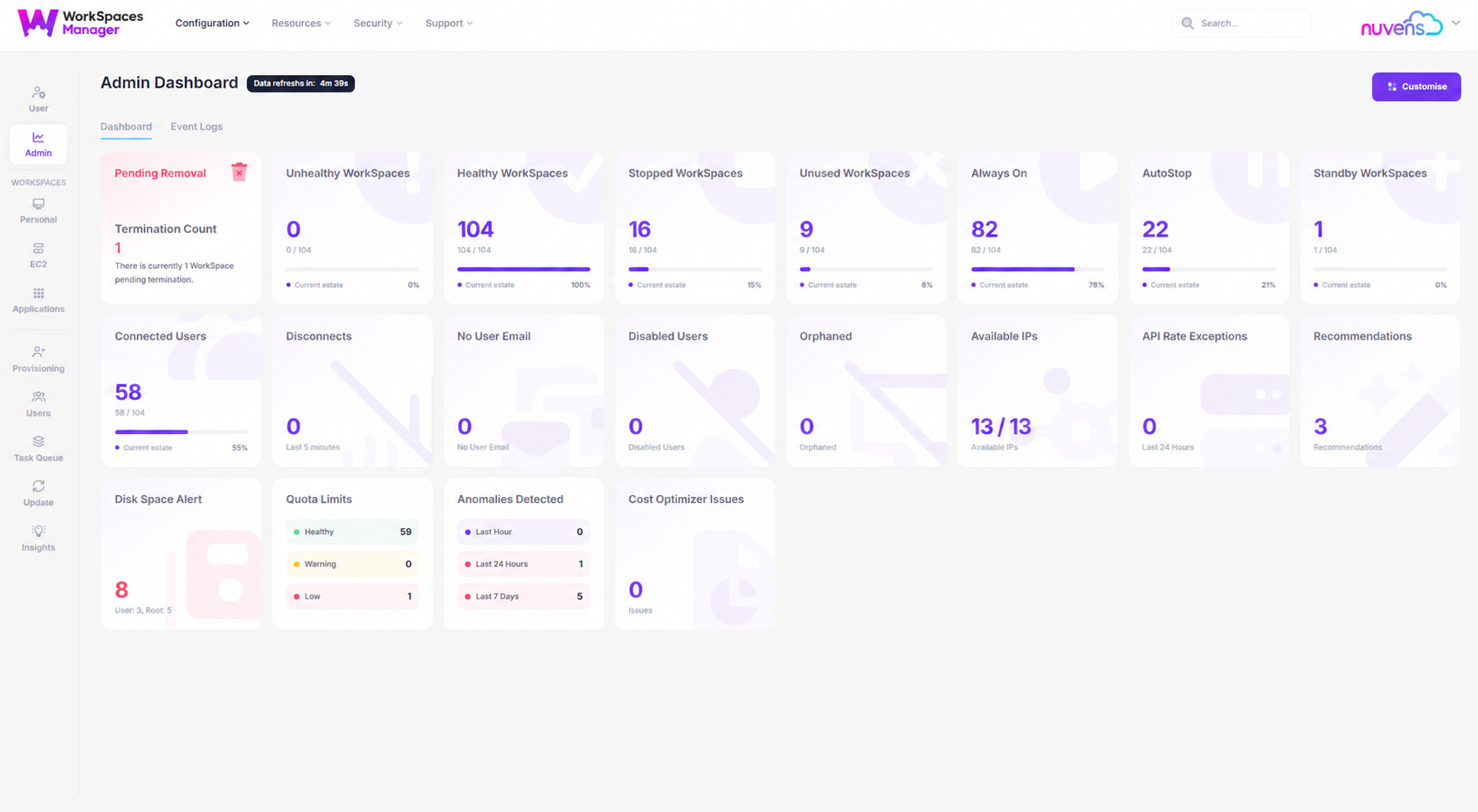Screen dimensions: 1478x812
Task: Switch to the Dashboard tab
Action: (126, 127)
